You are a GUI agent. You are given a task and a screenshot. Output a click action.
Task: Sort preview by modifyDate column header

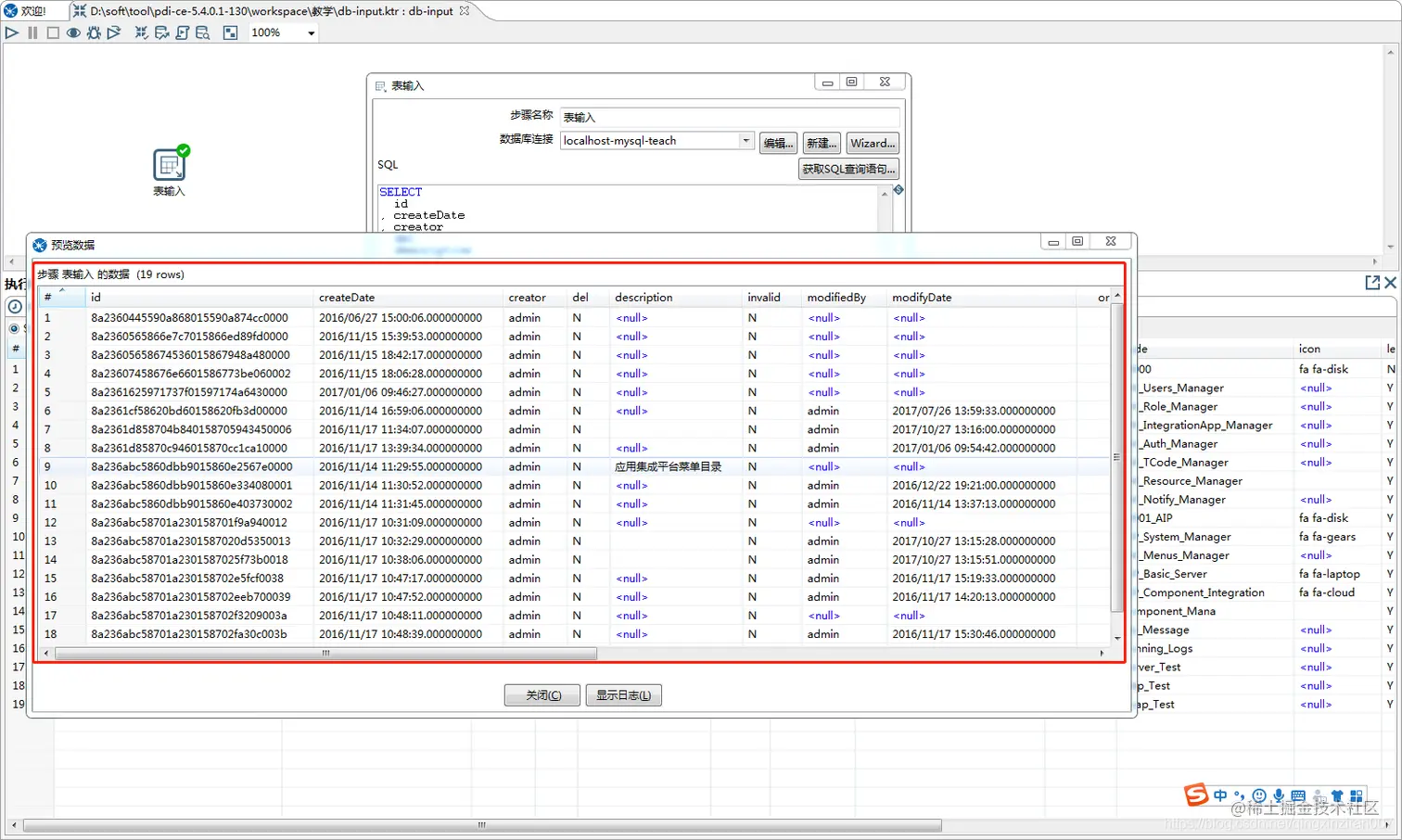point(982,298)
